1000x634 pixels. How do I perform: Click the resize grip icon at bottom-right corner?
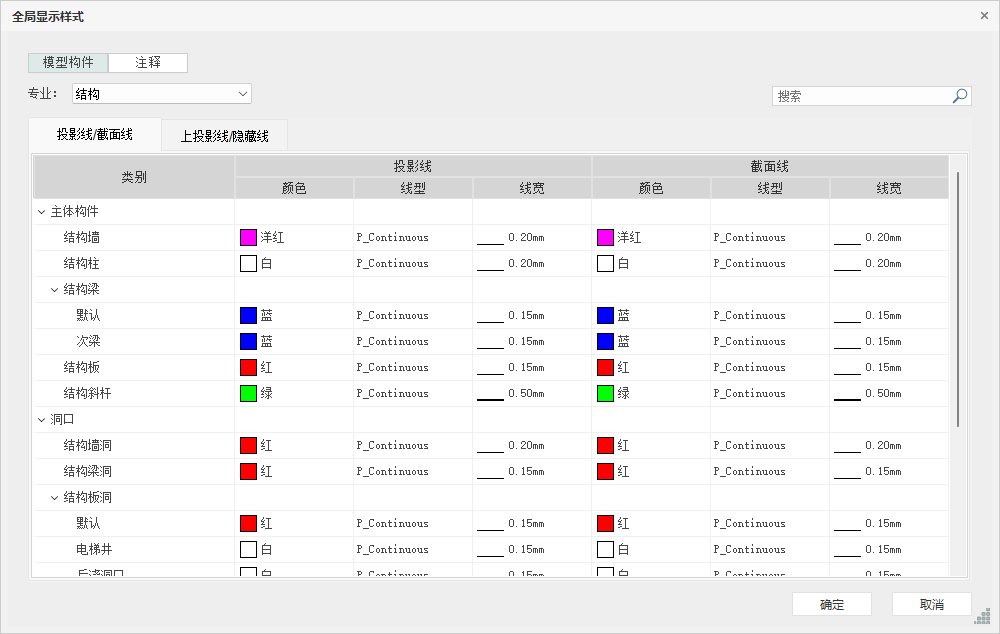click(983, 615)
